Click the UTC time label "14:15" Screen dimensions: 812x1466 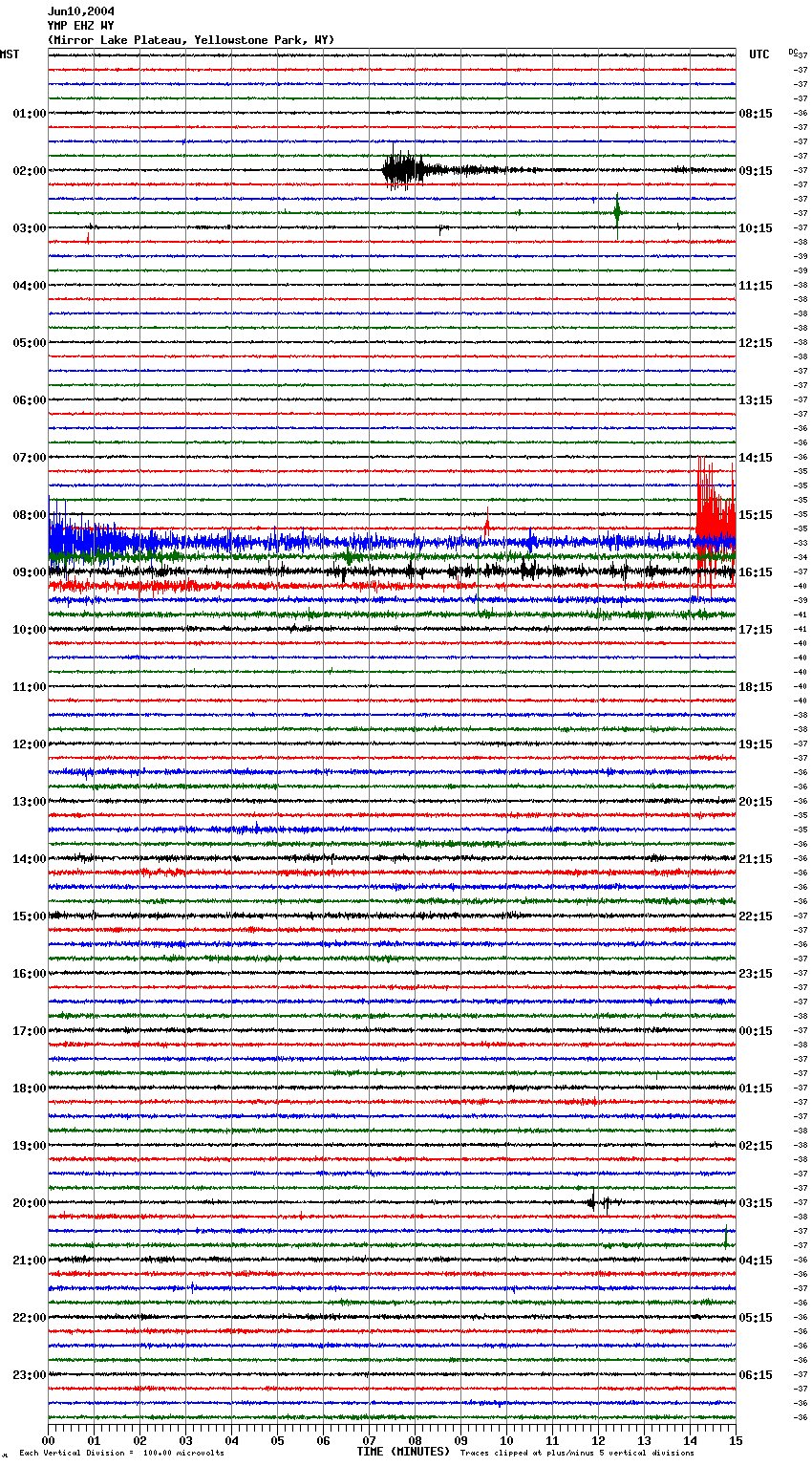click(x=756, y=458)
